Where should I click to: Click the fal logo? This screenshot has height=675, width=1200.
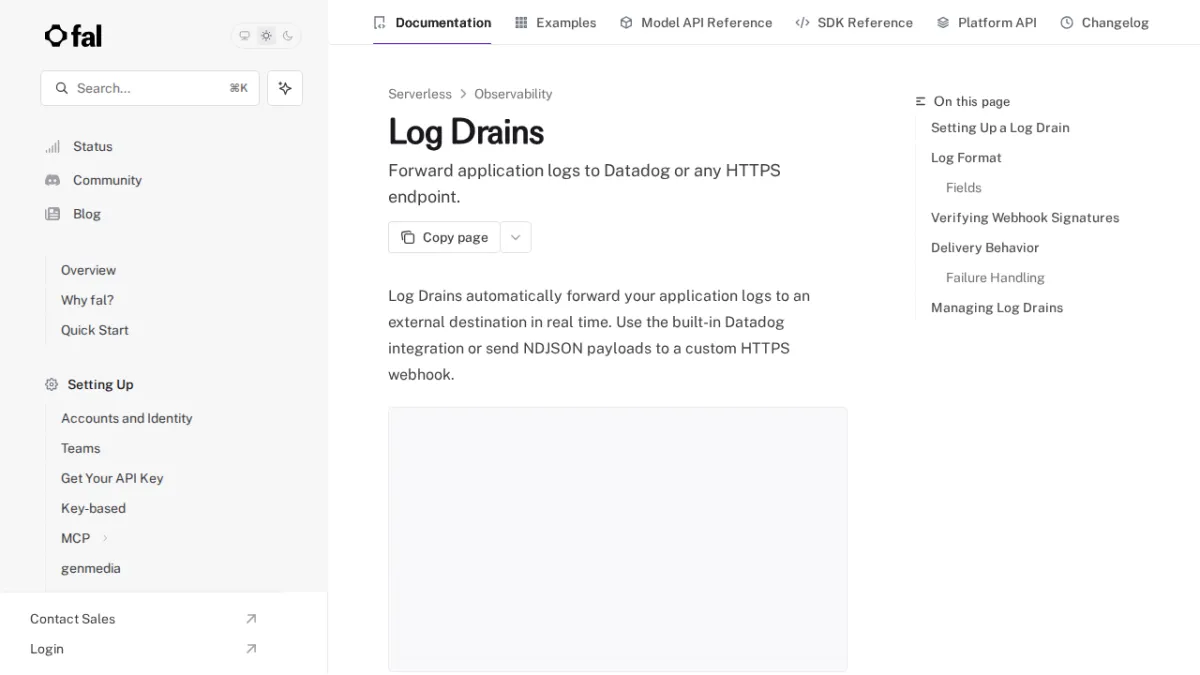pos(73,36)
